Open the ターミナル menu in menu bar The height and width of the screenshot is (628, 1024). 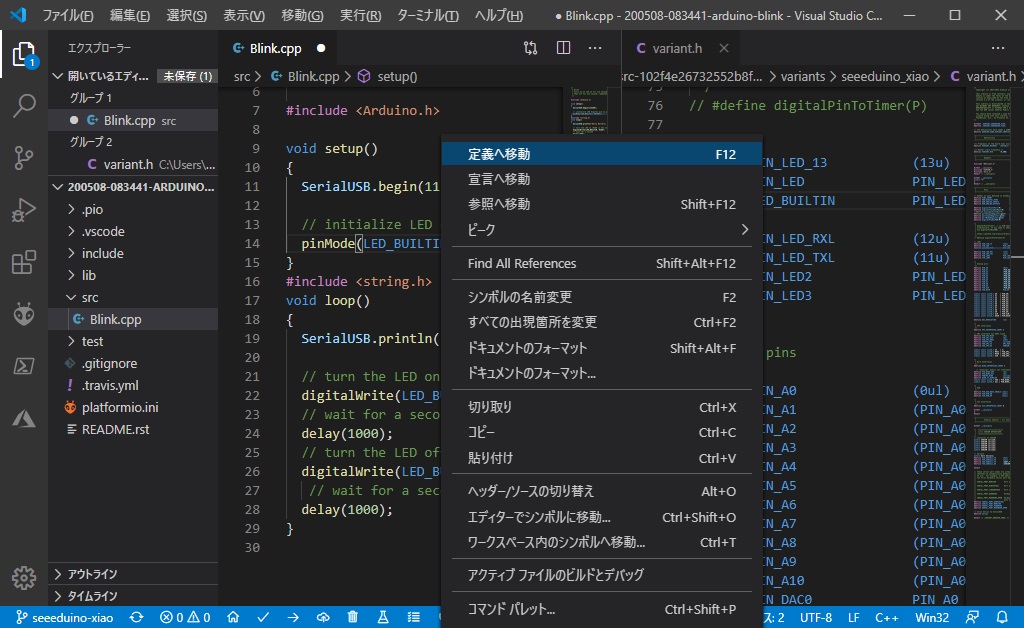tap(428, 15)
